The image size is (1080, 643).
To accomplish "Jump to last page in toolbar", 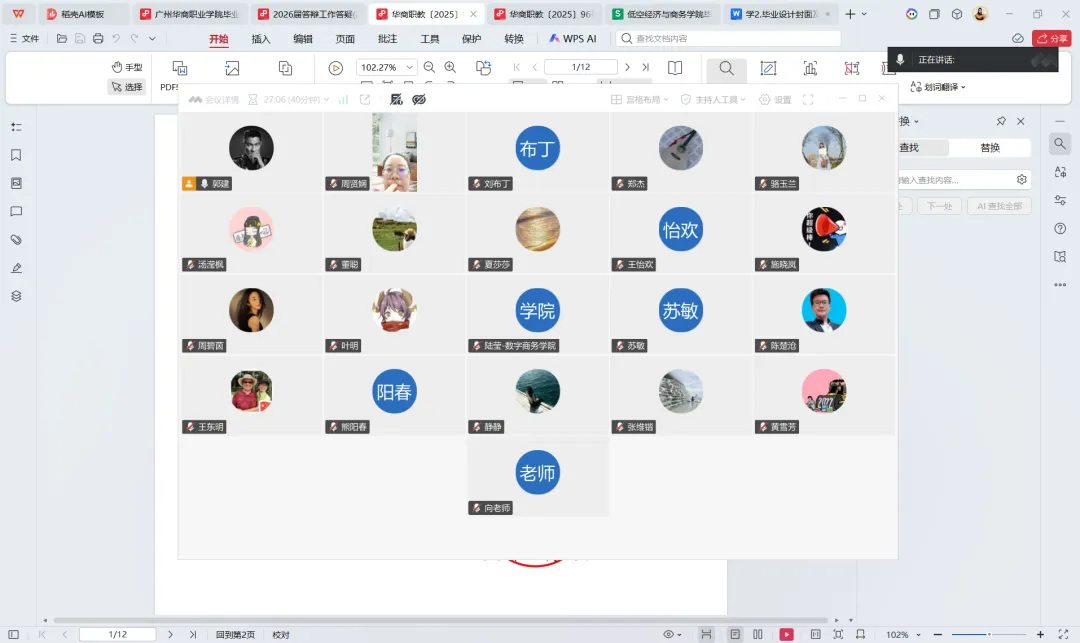I will click(645, 67).
